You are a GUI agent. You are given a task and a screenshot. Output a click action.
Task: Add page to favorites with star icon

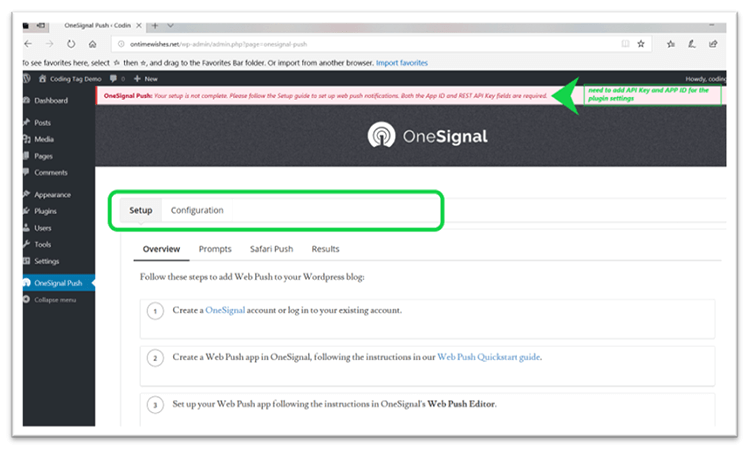(x=641, y=44)
